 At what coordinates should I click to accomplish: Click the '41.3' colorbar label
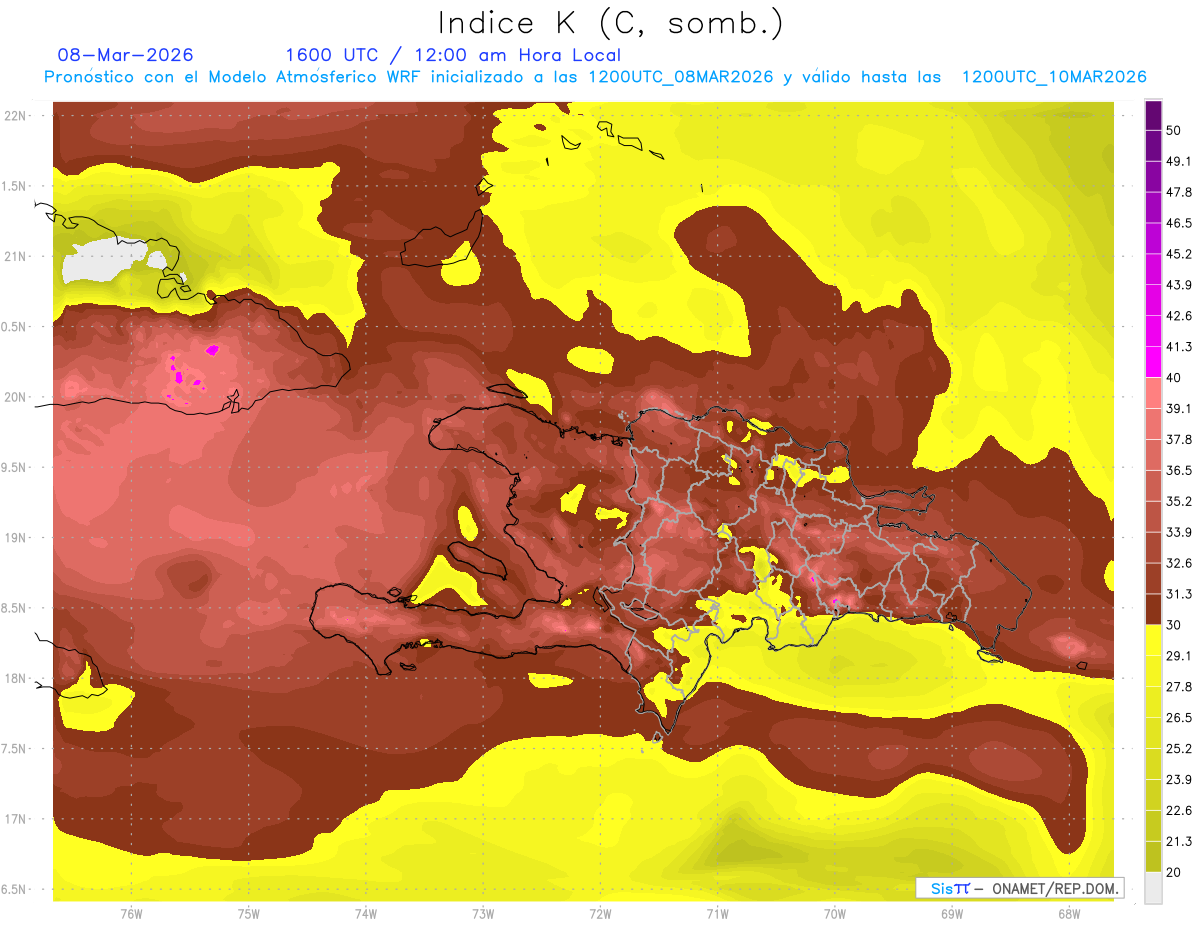(x=1179, y=347)
